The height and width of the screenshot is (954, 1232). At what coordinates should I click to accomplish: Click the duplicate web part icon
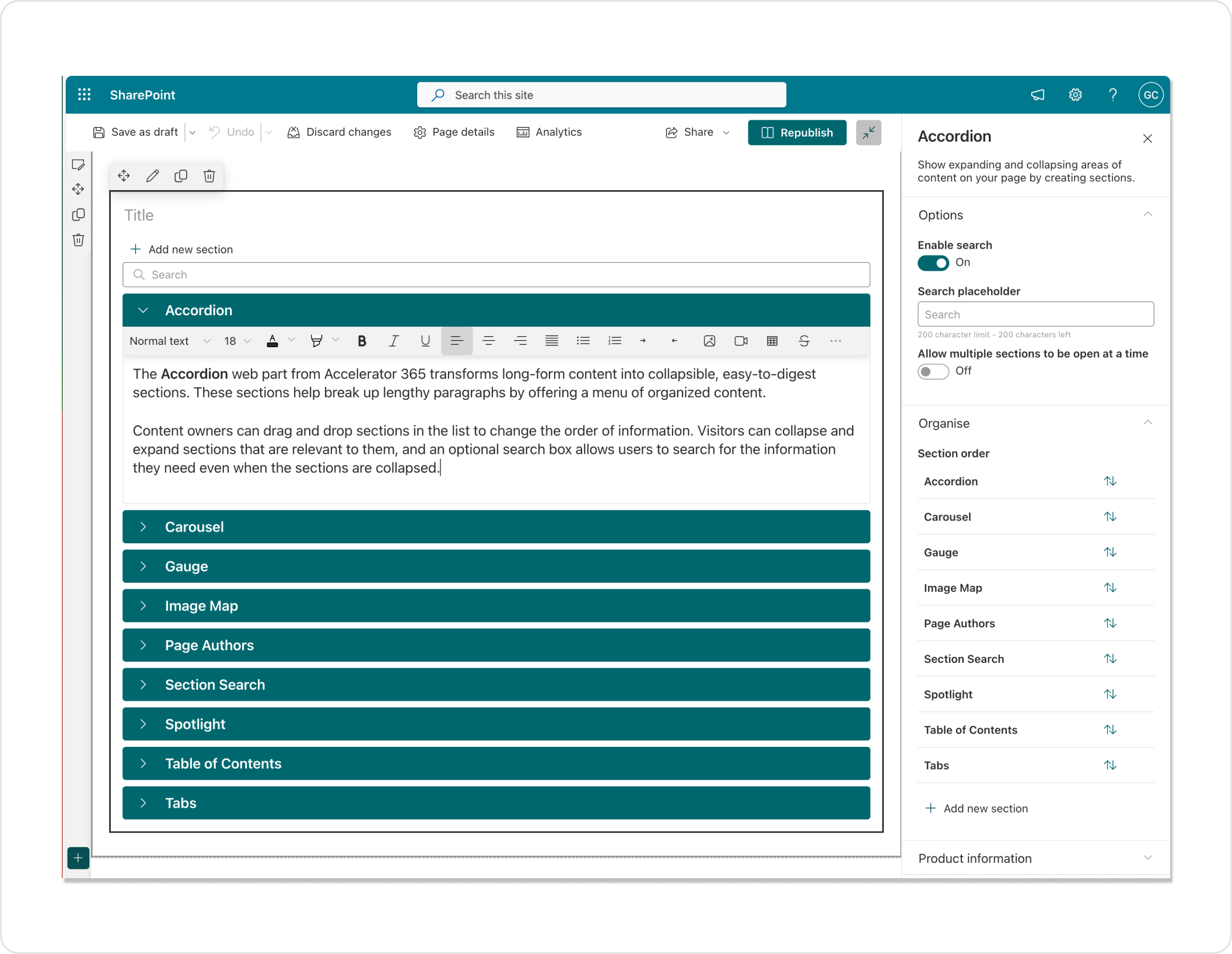pyautogui.click(x=181, y=176)
